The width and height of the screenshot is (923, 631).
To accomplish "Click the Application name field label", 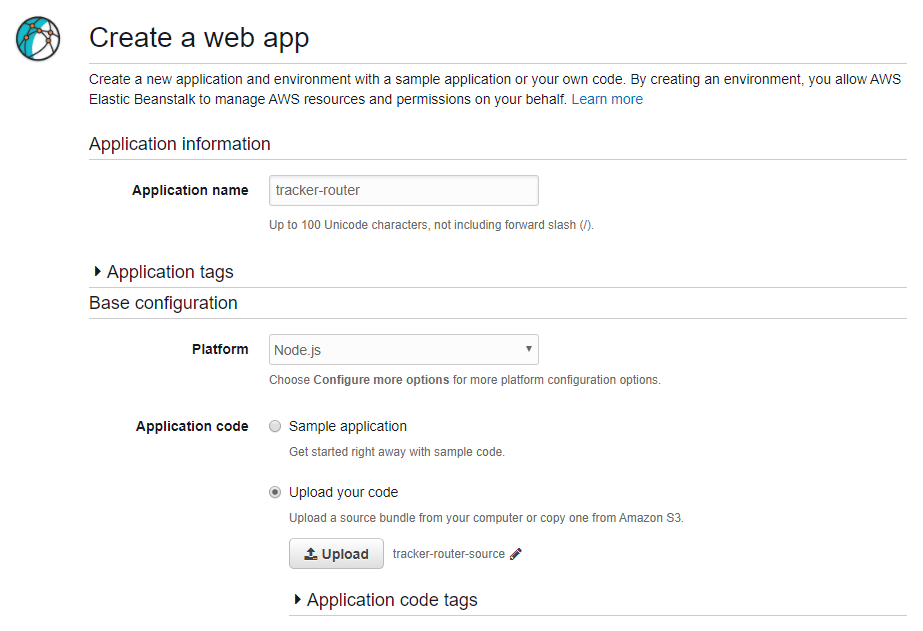I will point(190,190).
